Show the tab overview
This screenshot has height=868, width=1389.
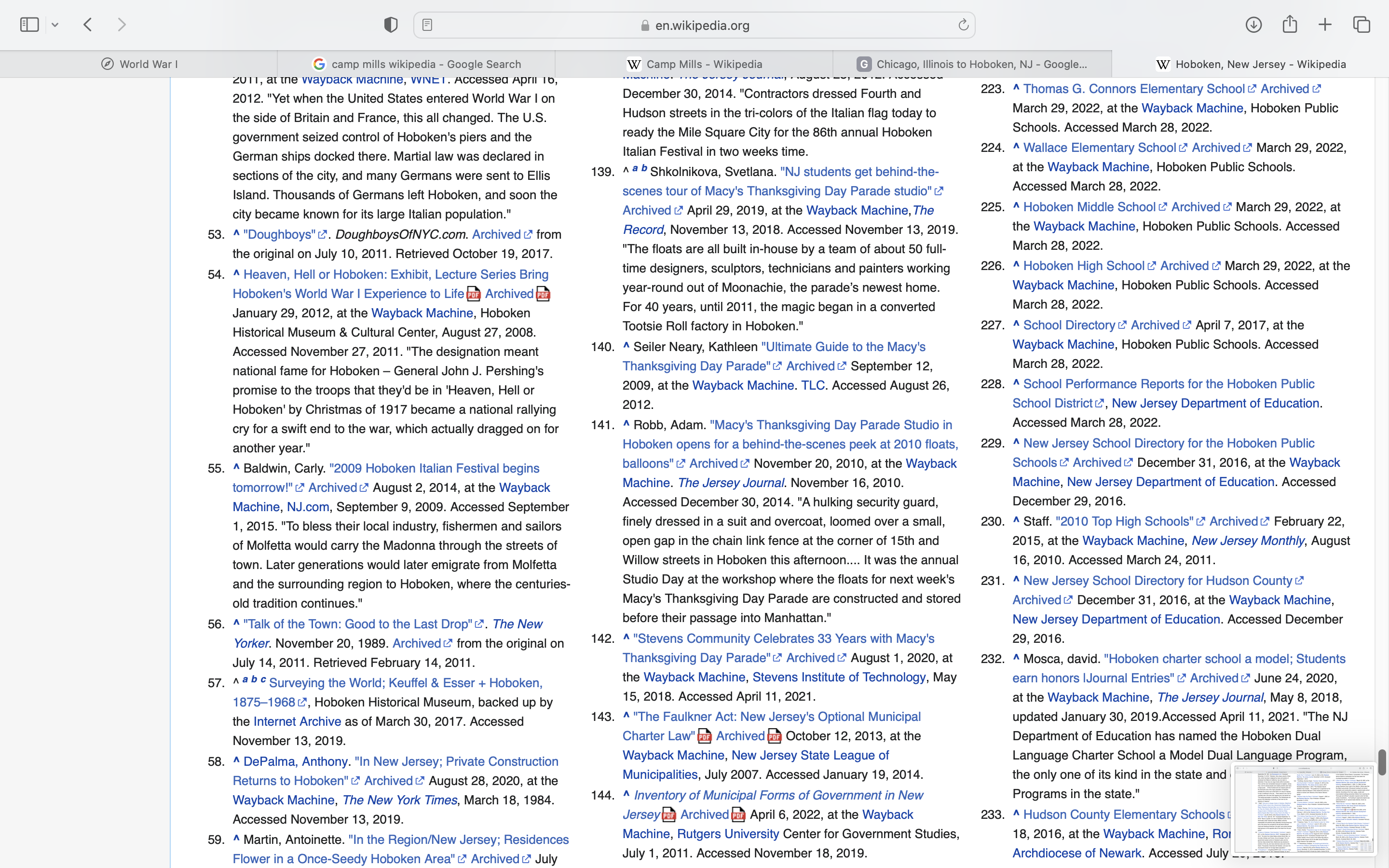pos(1362,25)
